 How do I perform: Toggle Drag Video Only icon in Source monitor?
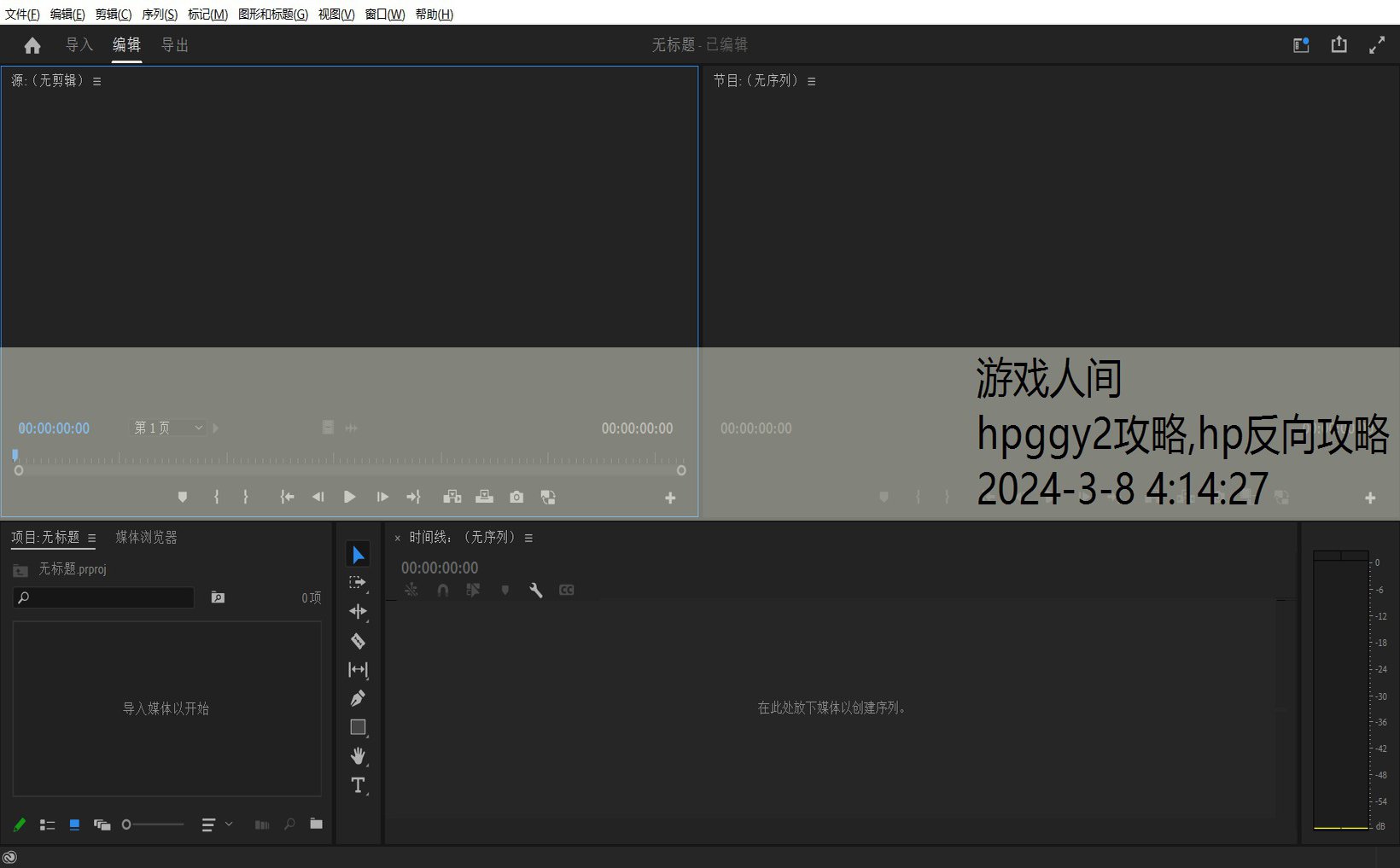[x=328, y=428]
